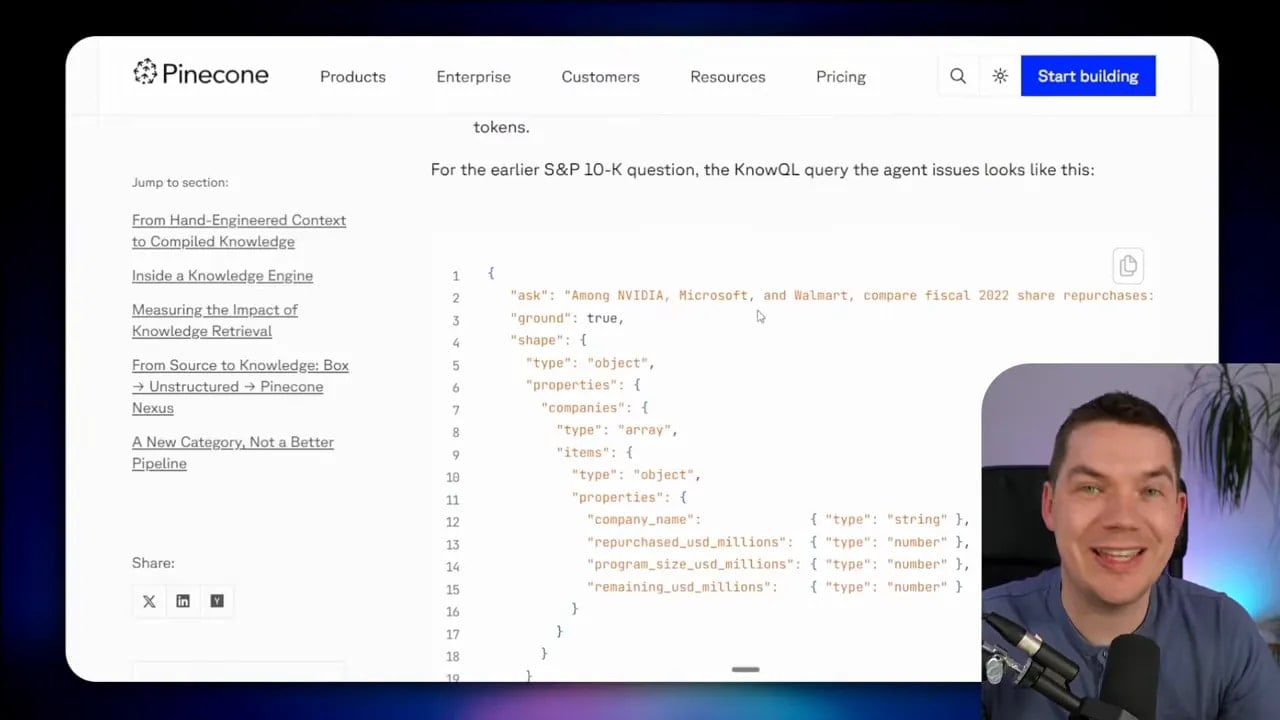Click the Start building button

1088,76
